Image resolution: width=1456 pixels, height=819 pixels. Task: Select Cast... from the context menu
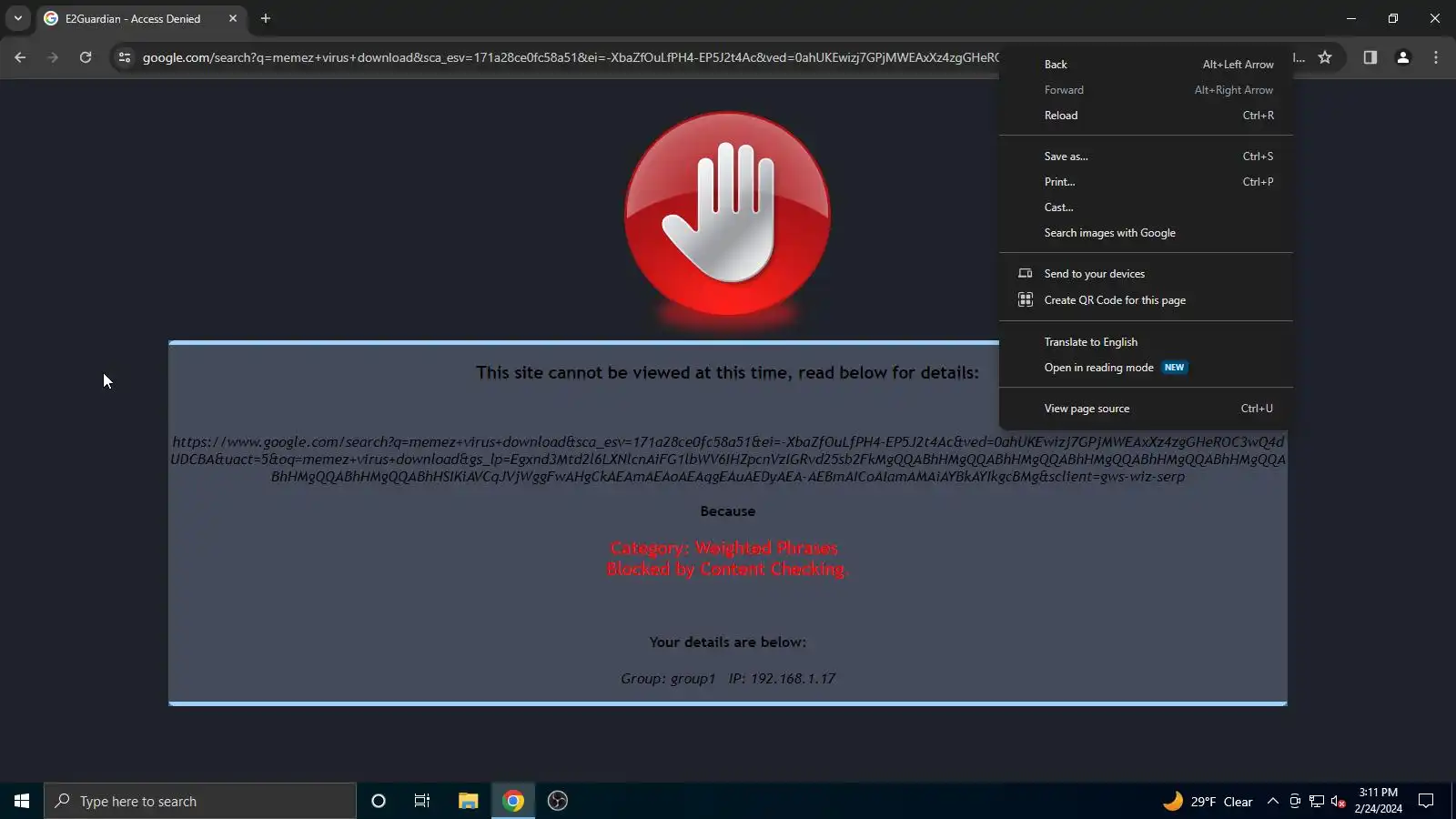[x=1146, y=207]
